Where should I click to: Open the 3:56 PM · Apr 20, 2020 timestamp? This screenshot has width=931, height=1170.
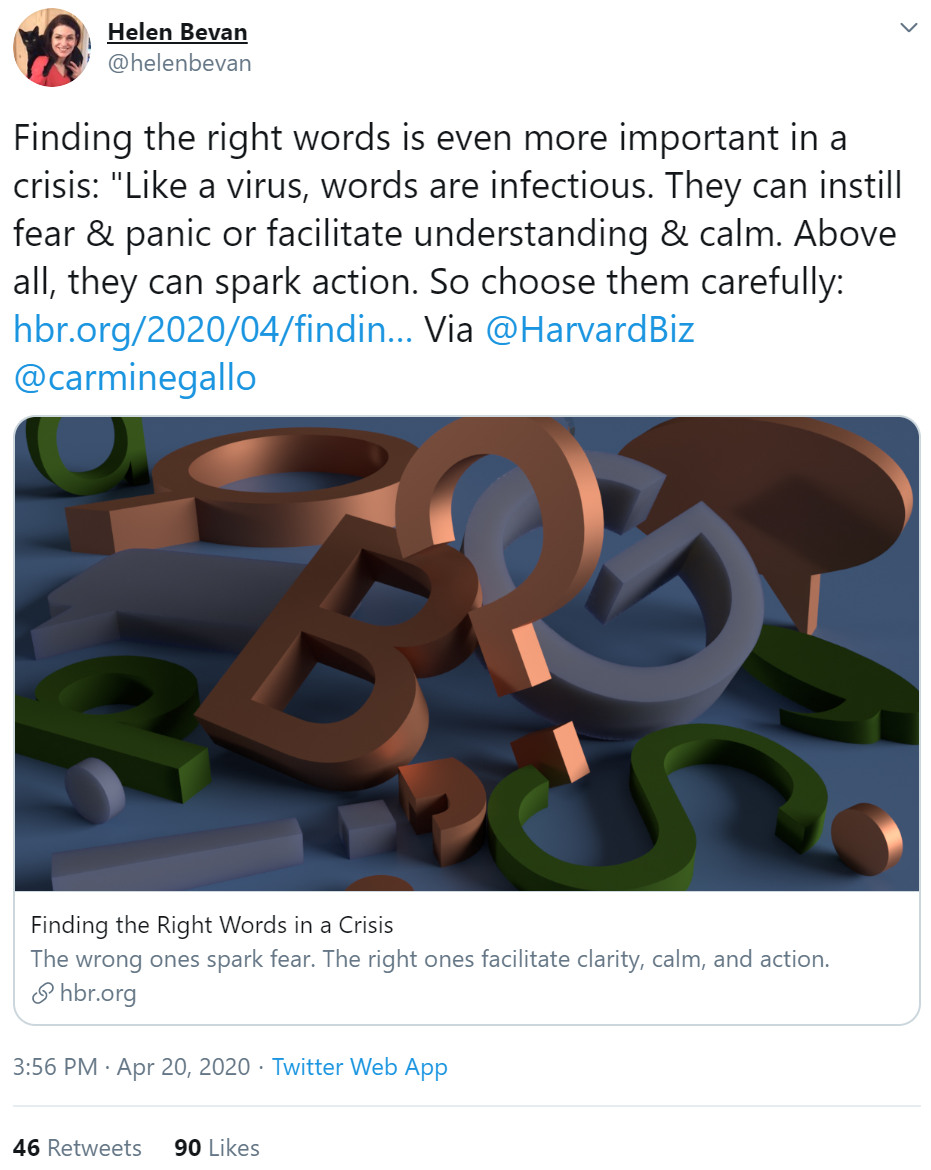click(131, 1067)
